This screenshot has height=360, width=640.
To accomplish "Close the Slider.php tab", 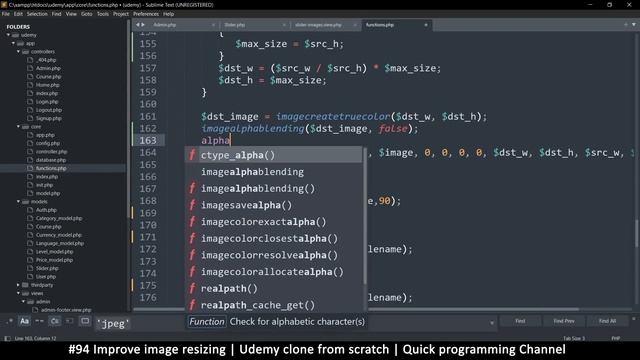I will pos(284,25).
